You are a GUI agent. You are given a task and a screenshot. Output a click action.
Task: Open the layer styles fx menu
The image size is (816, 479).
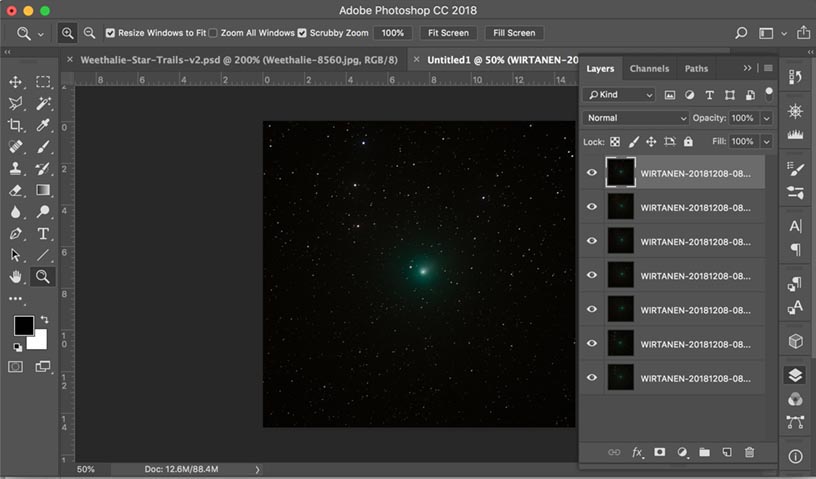[x=637, y=452]
